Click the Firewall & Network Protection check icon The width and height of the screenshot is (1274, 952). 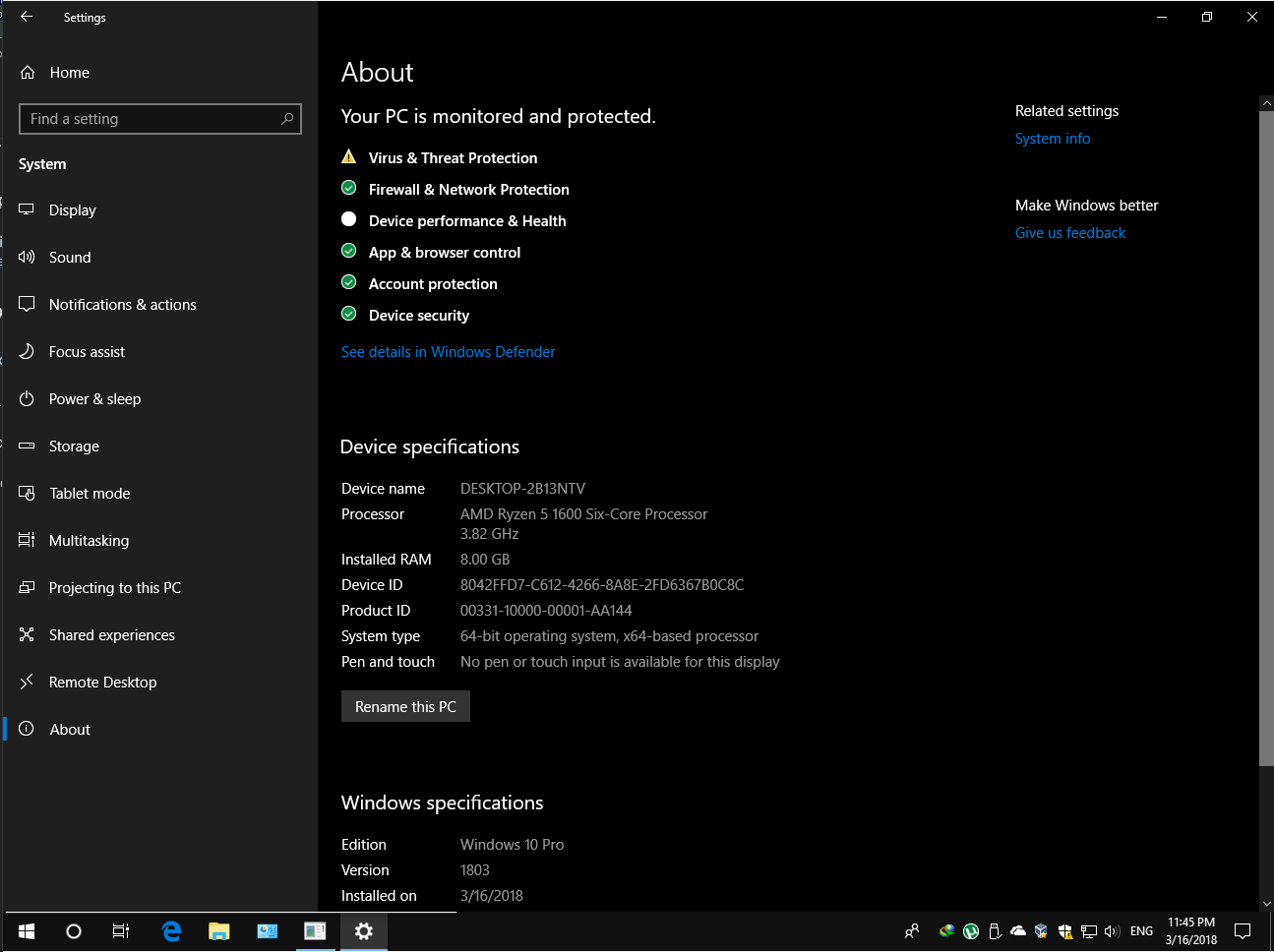pos(348,188)
